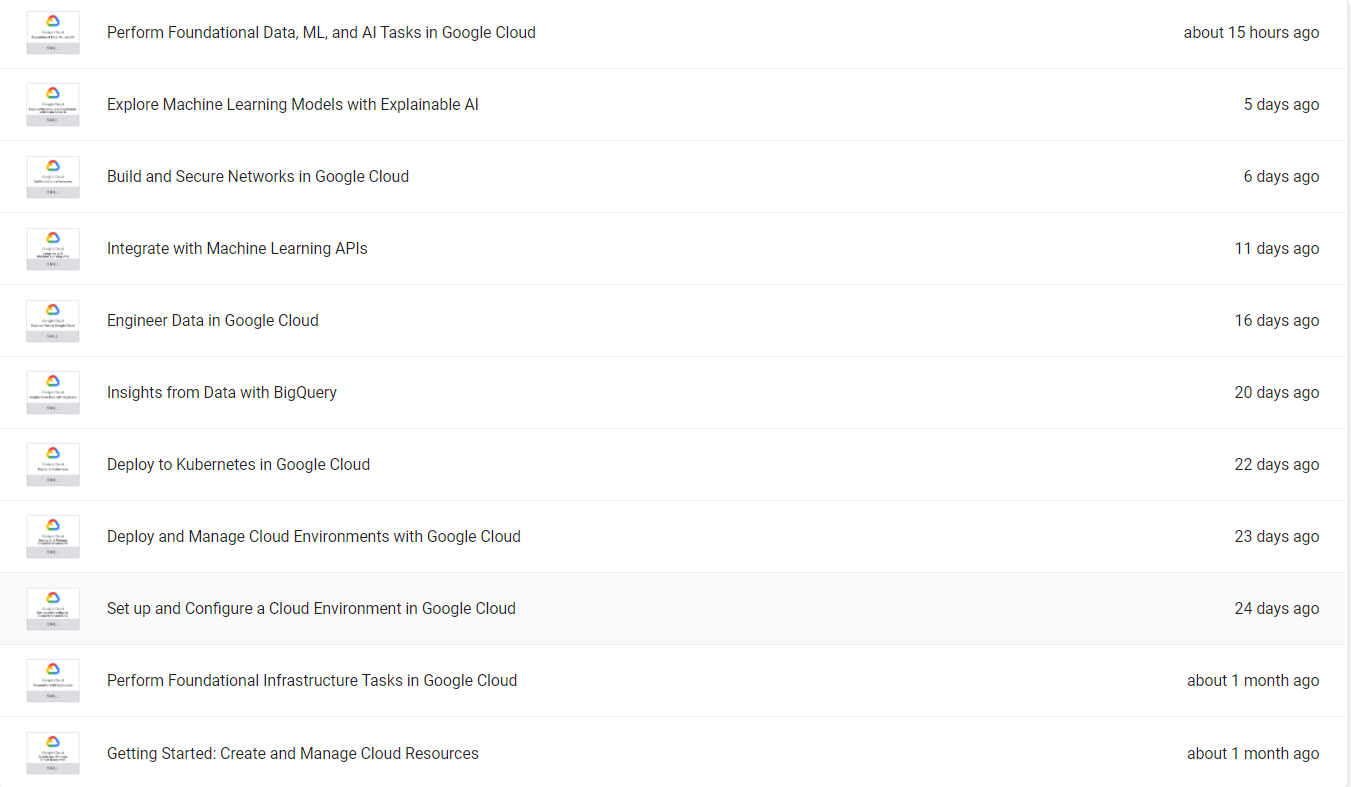
Task: Click badge icon for Perform Foundational Infrastructure Tasks
Action: [x=53, y=681]
